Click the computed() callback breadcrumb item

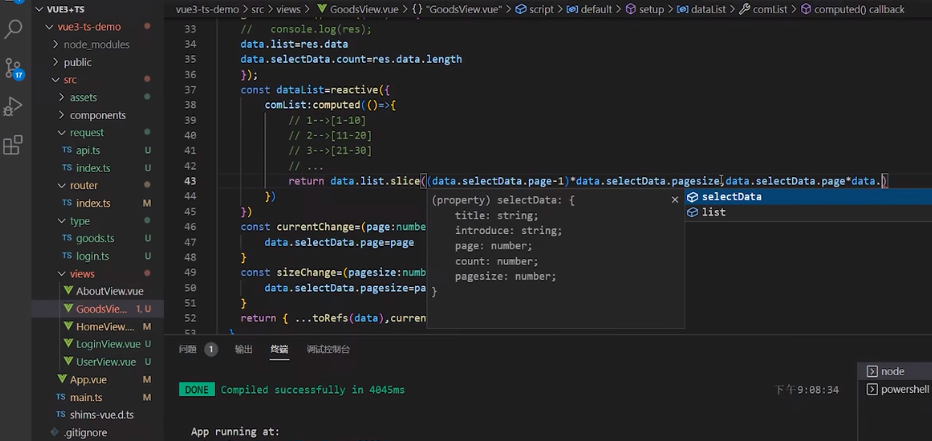[x=853, y=9]
